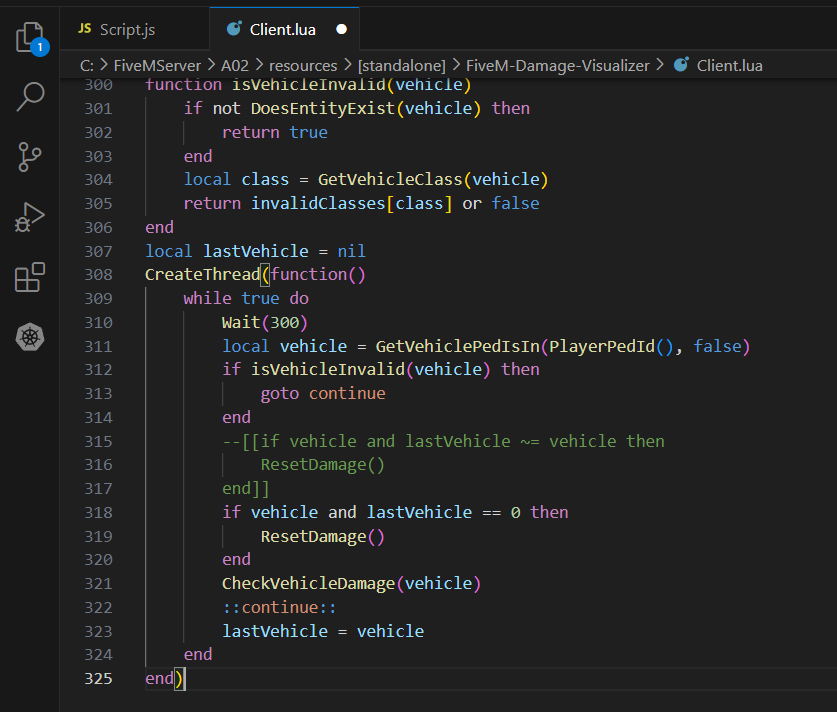This screenshot has height=712, width=837.
Task: Click on CheckVehicleDamage(vehicle) code line
Action: tap(351, 583)
